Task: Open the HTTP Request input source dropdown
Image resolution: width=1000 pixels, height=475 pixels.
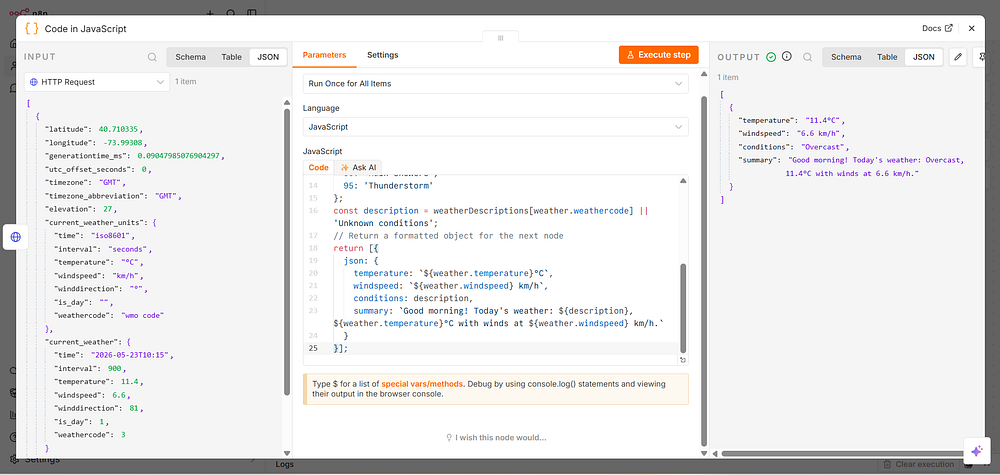Action: point(97,82)
